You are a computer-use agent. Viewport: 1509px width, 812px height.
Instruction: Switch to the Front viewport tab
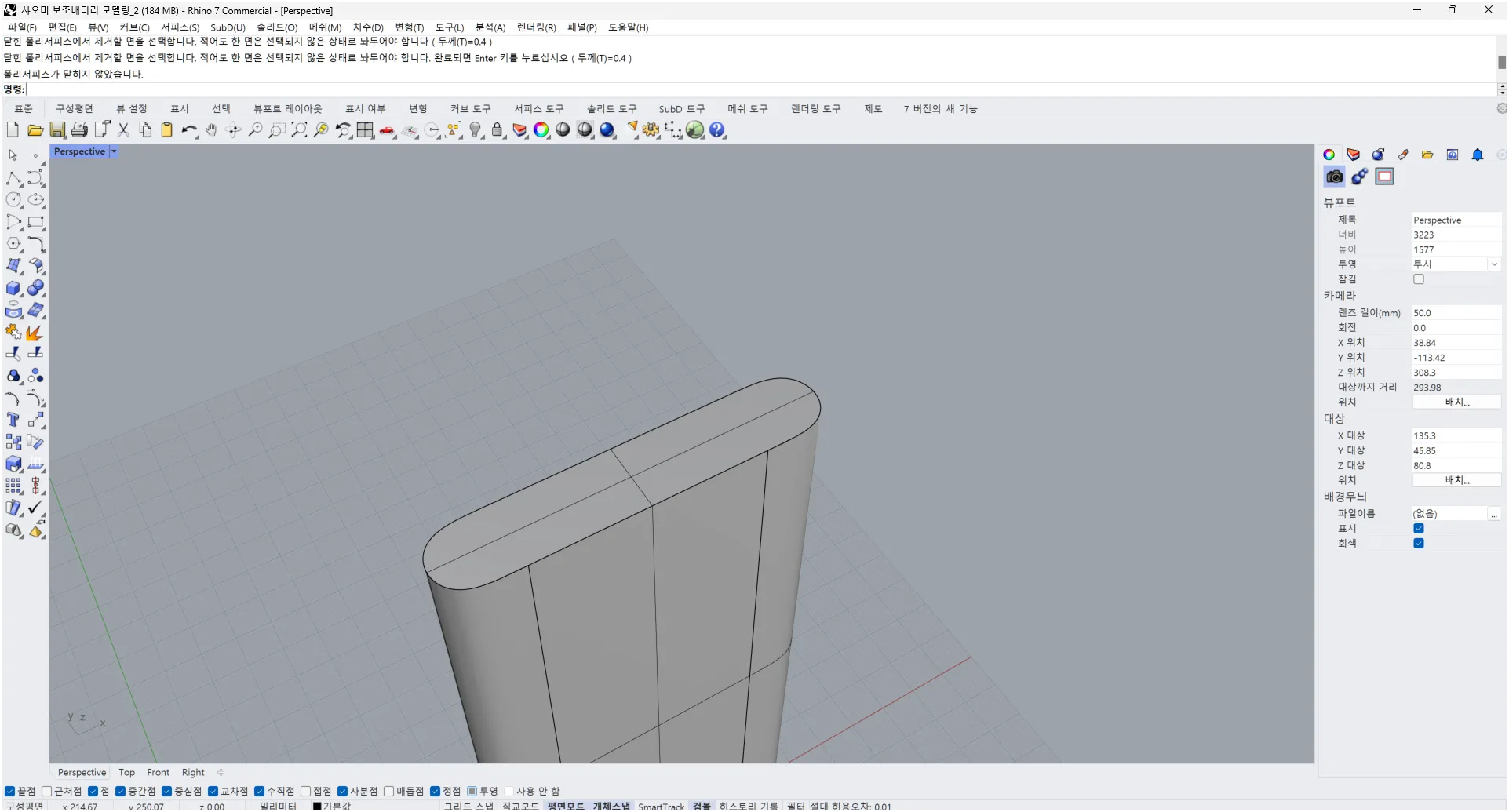coord(159,773)
